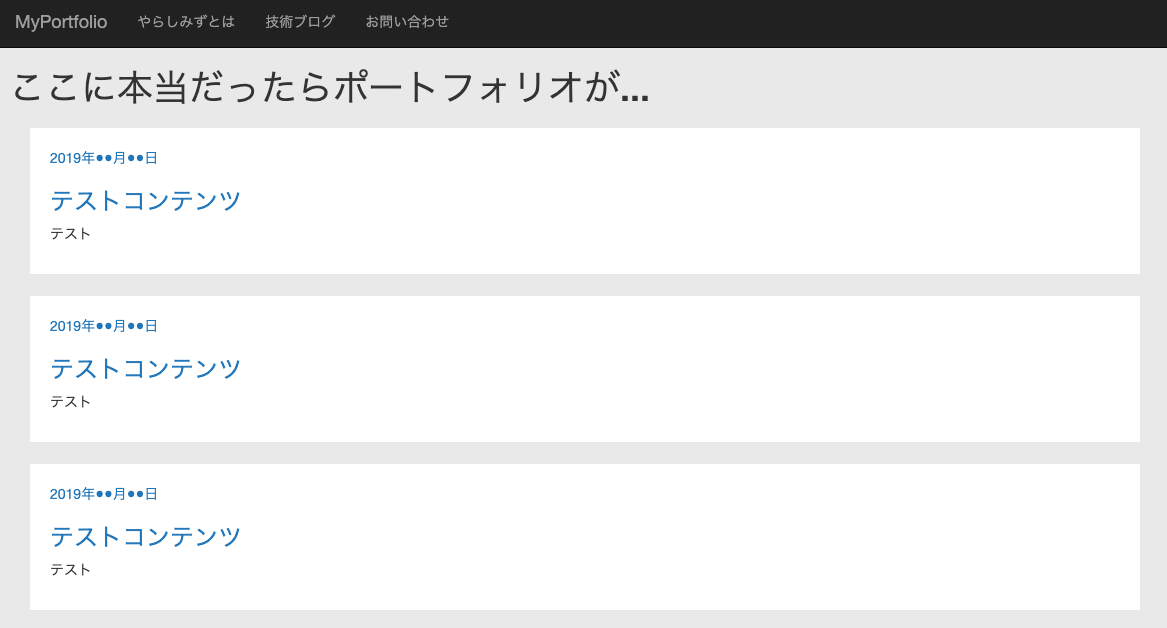Open the first テストコンテンツ title link
The image size is (1167, 628).
pos(146,201)
